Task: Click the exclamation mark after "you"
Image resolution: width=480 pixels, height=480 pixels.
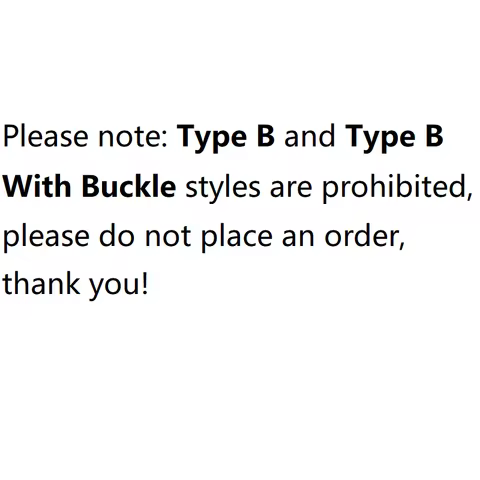Action: [144, 284]
